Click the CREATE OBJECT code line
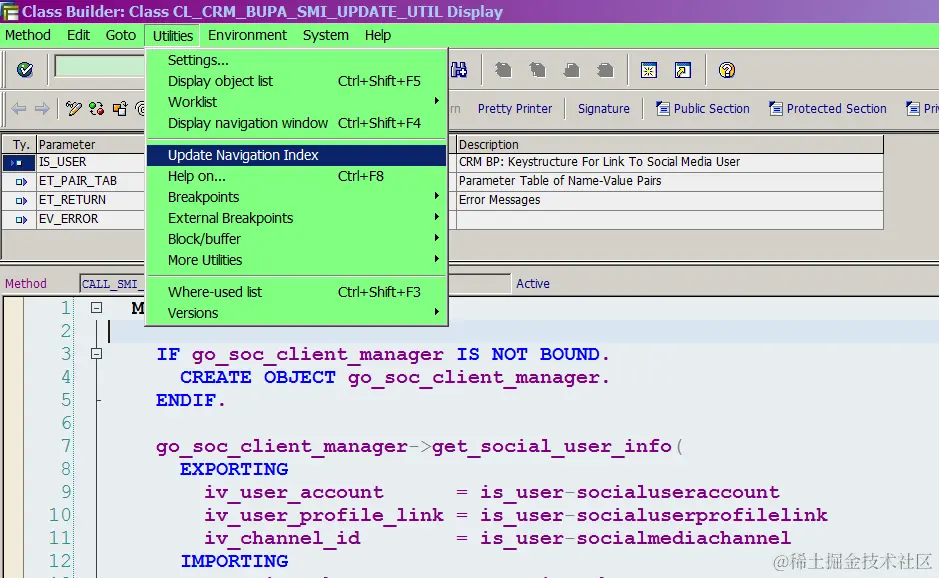Viewport: 939px width, 578px height. tap(394, 377)
